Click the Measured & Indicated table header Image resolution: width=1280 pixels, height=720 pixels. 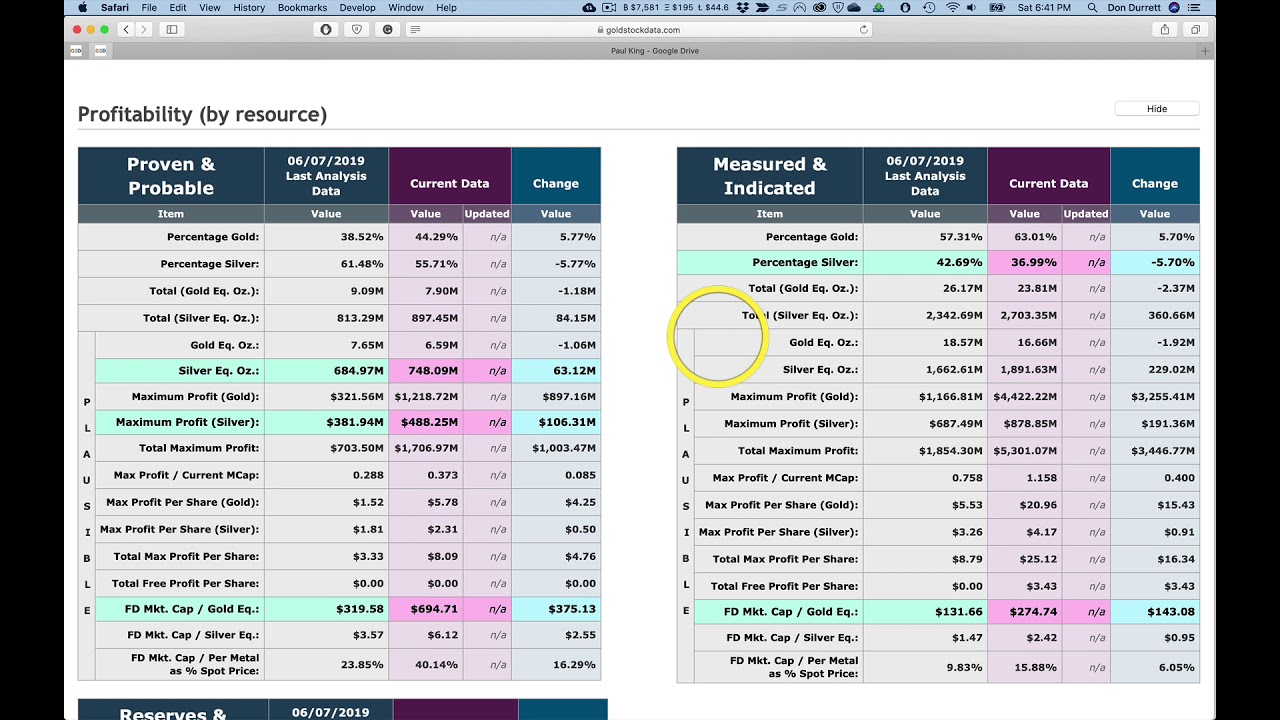(x=770, y=176)
